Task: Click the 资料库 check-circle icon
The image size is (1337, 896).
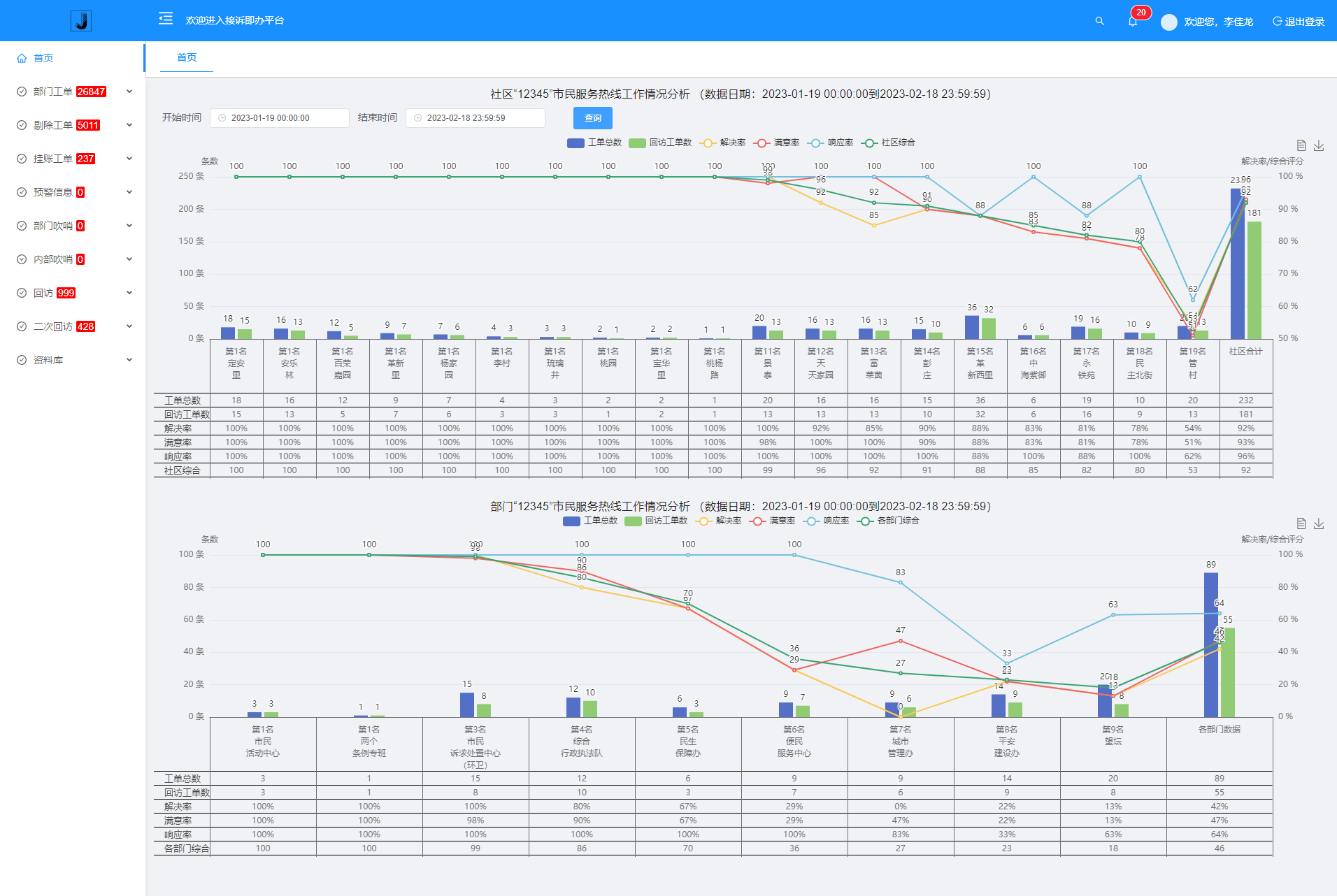Action: point(22,360)
